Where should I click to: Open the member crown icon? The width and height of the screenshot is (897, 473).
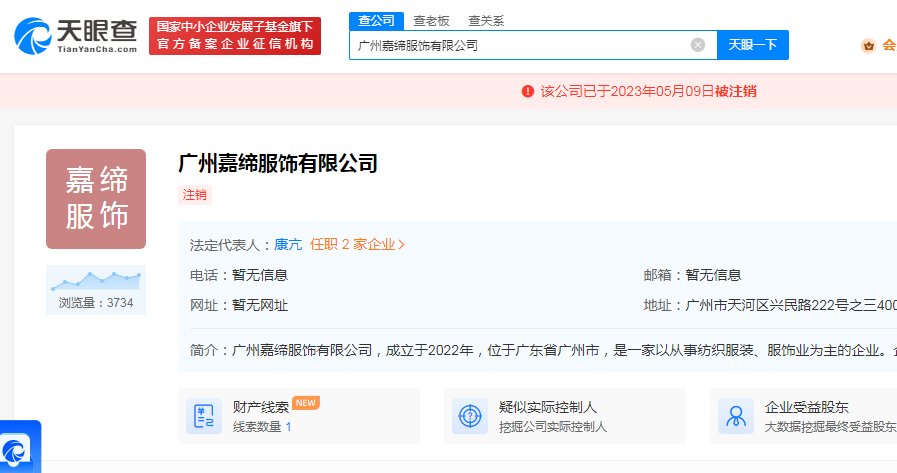(x=868, y=46)
